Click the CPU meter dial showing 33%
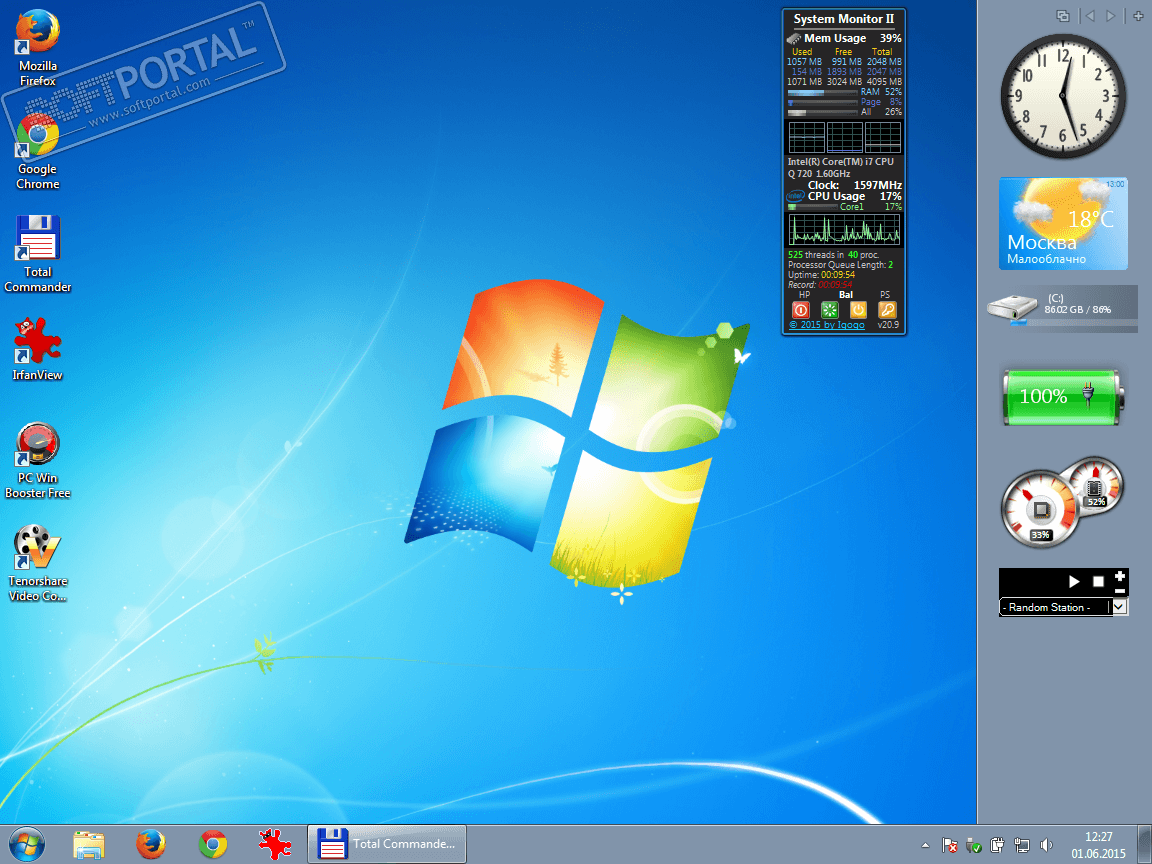This screenshot has width=1152, height=864. [1040, 509]
